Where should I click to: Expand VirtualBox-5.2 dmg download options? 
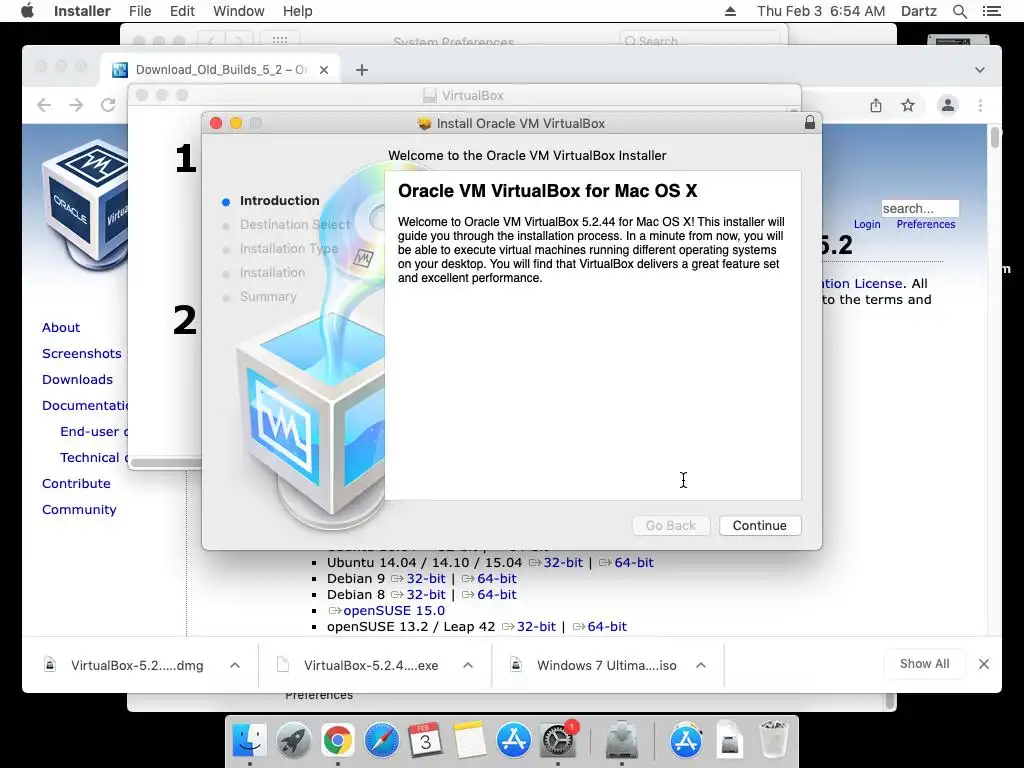(x=235, y=665)
